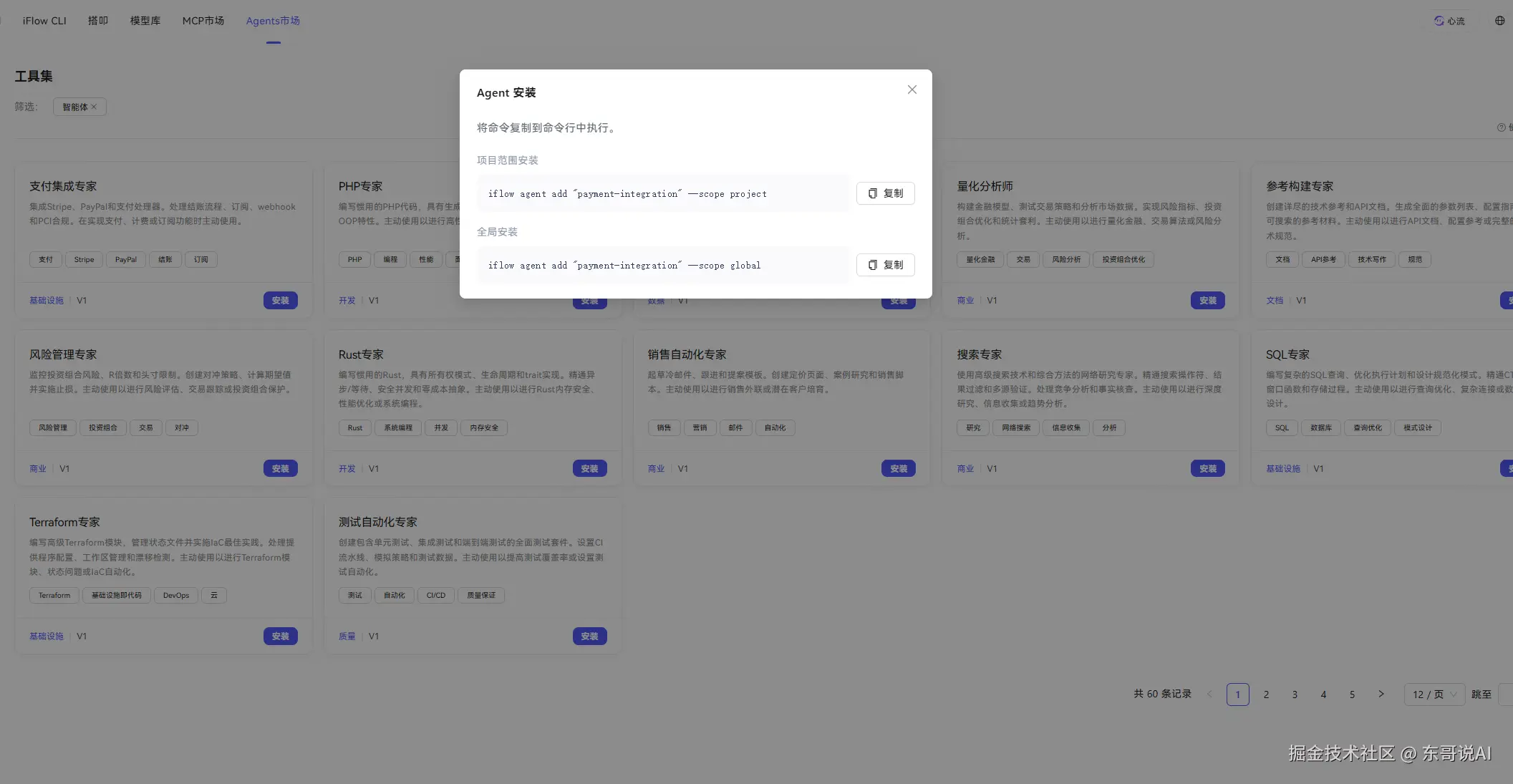The height and width of the screenshot is (784, 1513).
Task: Copy the global-scope install command
Action: coord(885,265)
